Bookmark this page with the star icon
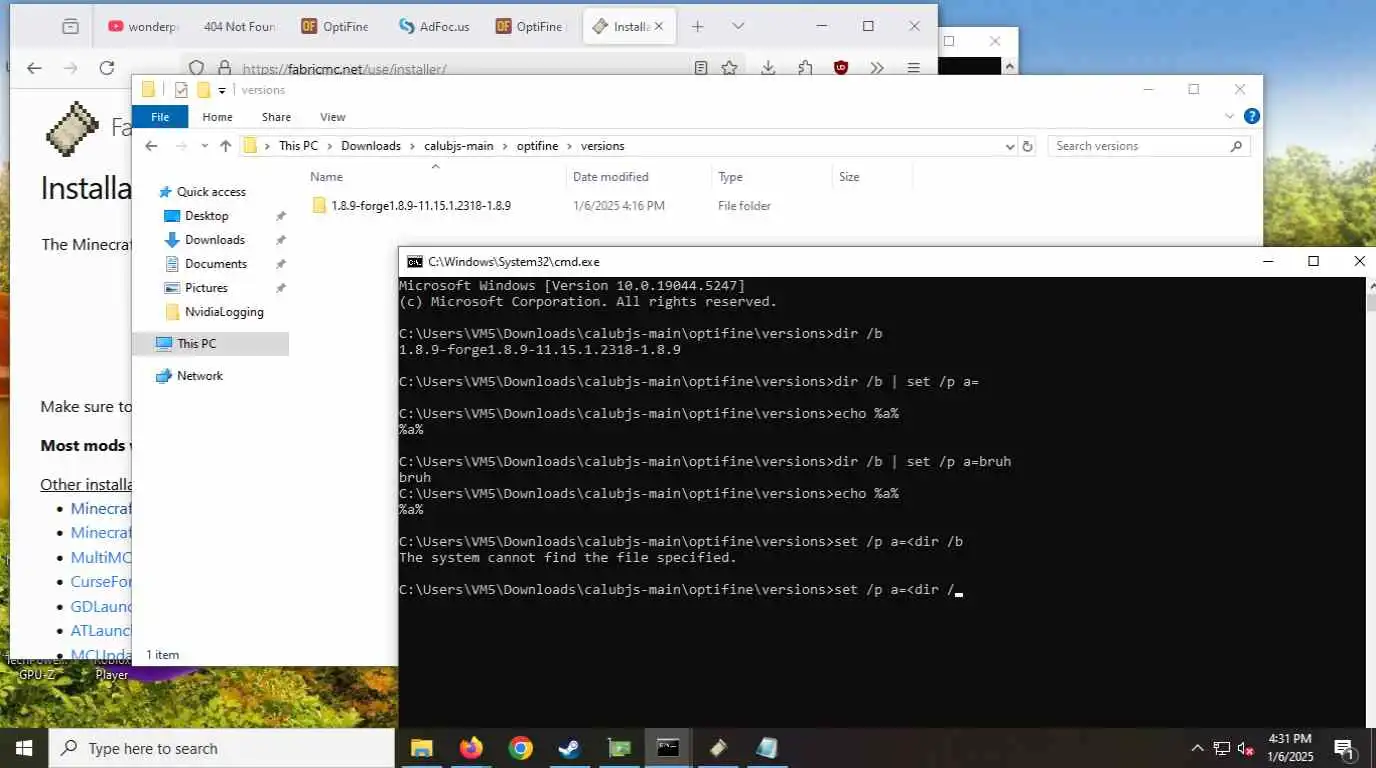The width and height of the screenshot is (1376, 768). pos(730,68)
